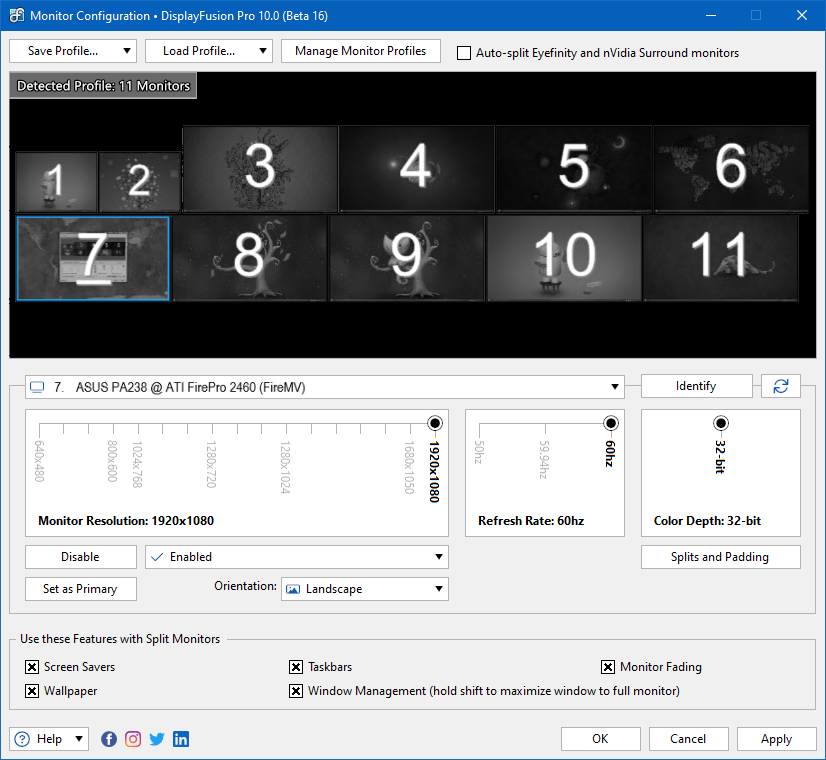Toggle the Wallpaper checkbox

tap(32, 690)
